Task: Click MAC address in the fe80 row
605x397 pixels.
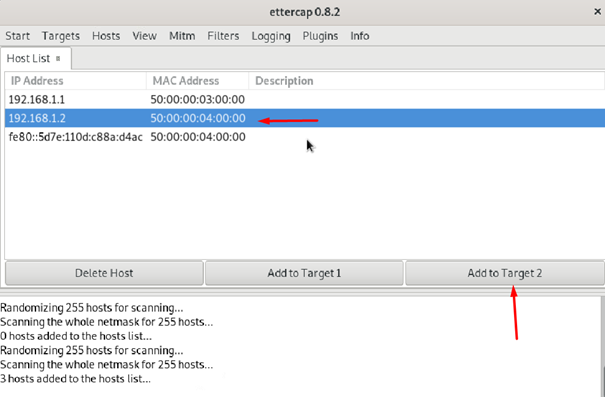Action: point(198,137)
